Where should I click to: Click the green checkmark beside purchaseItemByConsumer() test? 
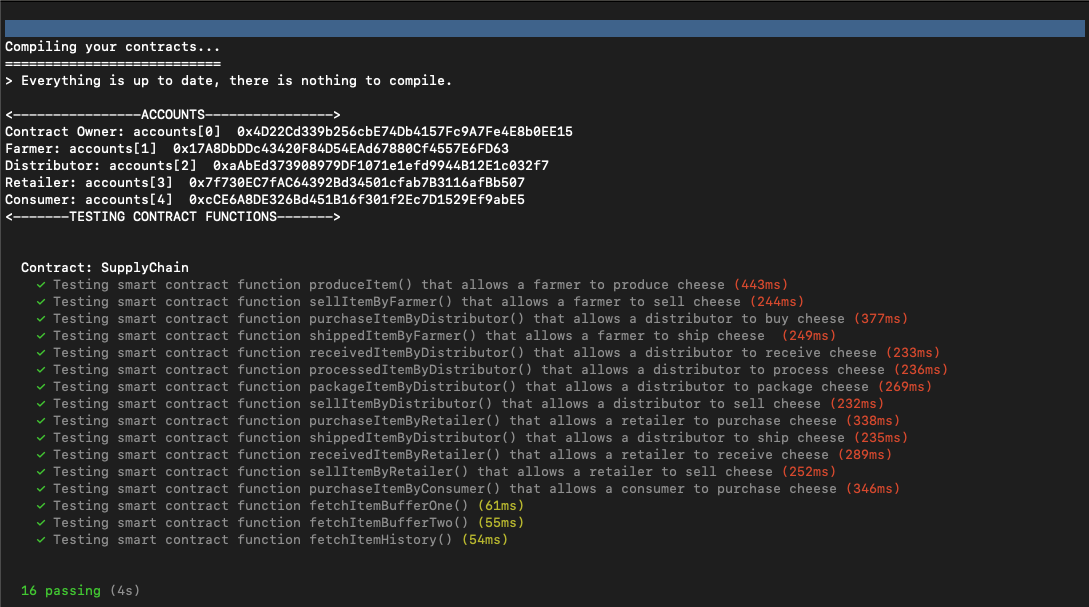click(x=41, y=489)
